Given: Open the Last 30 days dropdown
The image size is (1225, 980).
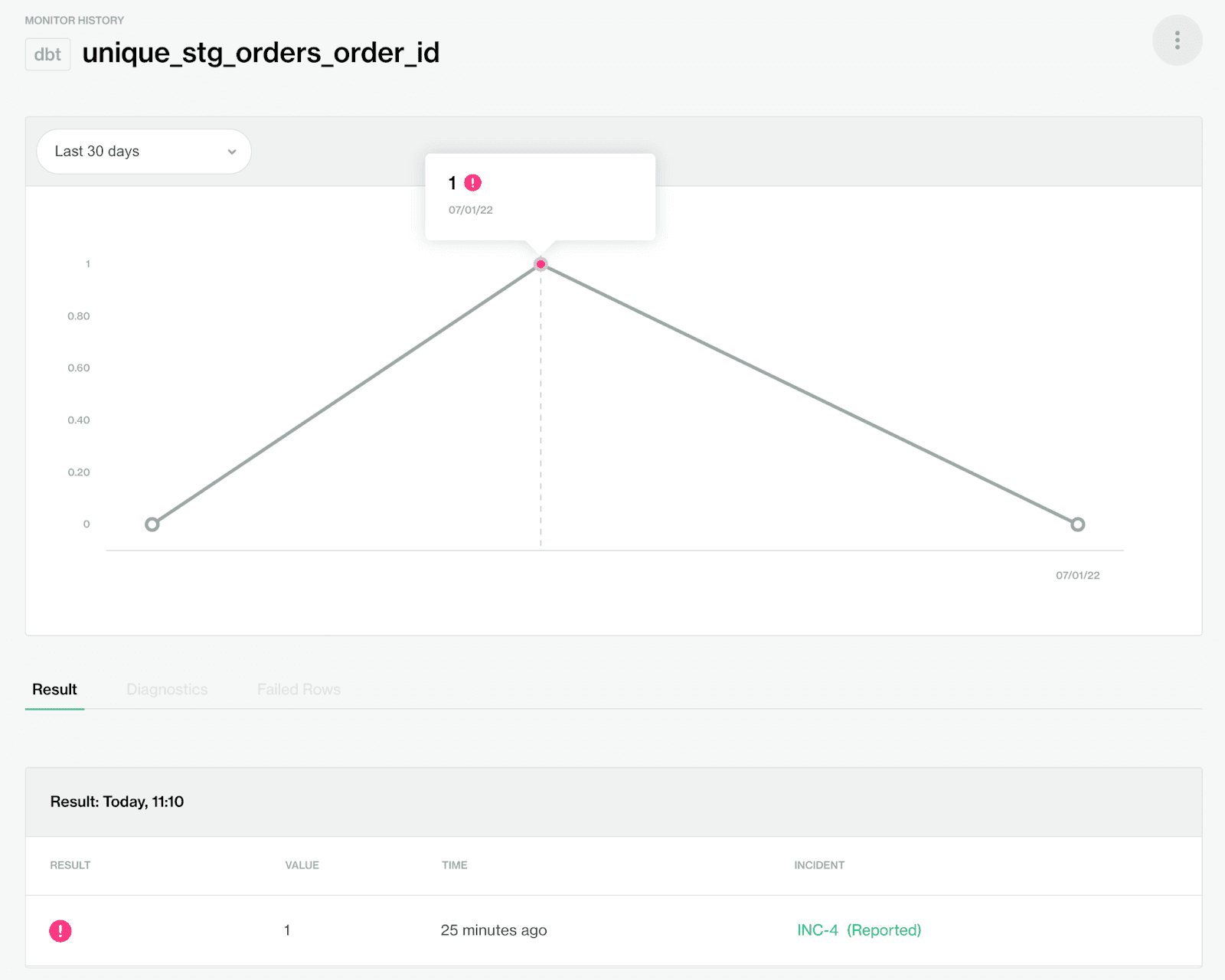Looking at the screenshot, I should [144, 152].
